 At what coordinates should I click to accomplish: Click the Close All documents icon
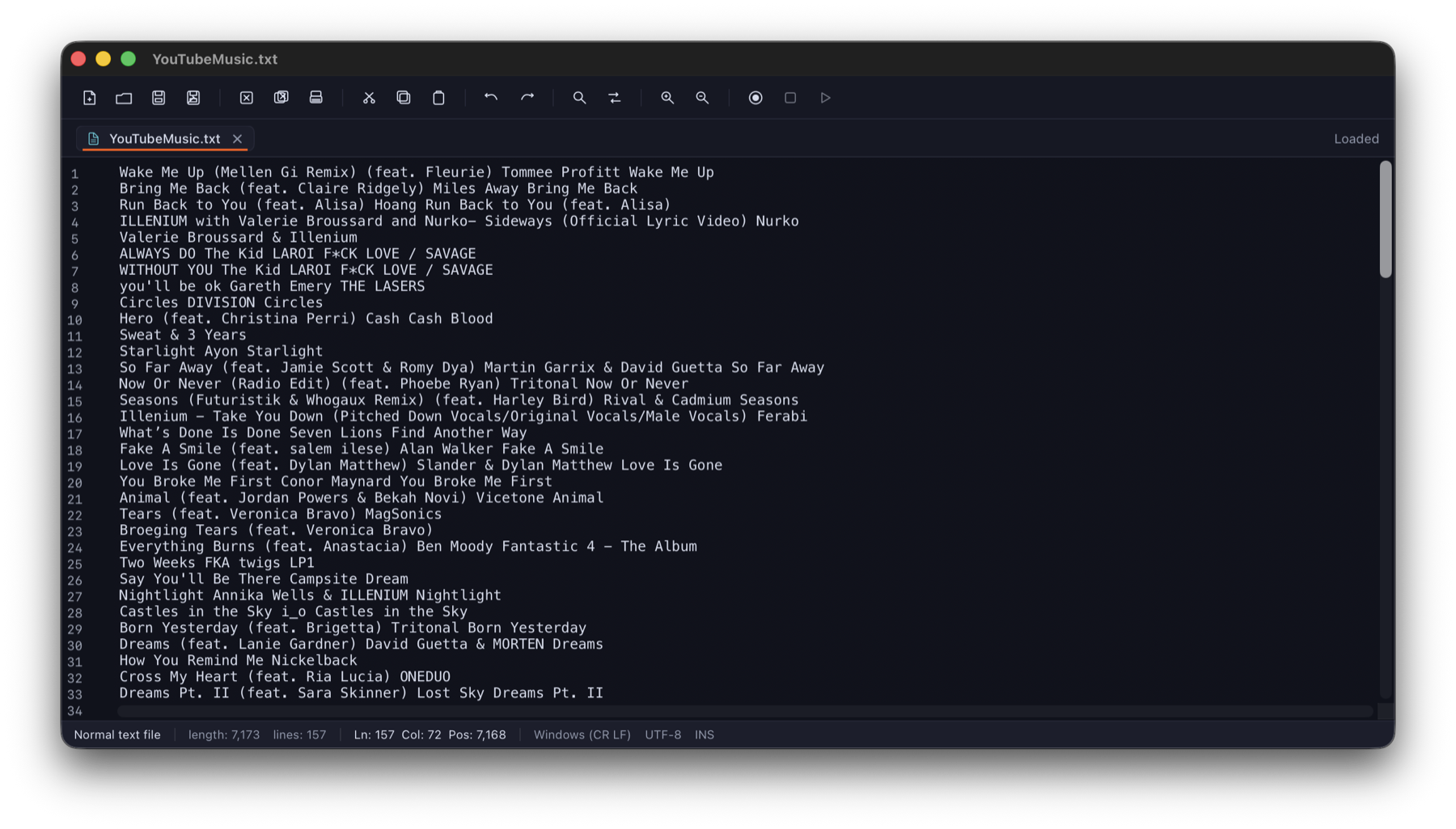pyautogui.click(x=281, y=98)
